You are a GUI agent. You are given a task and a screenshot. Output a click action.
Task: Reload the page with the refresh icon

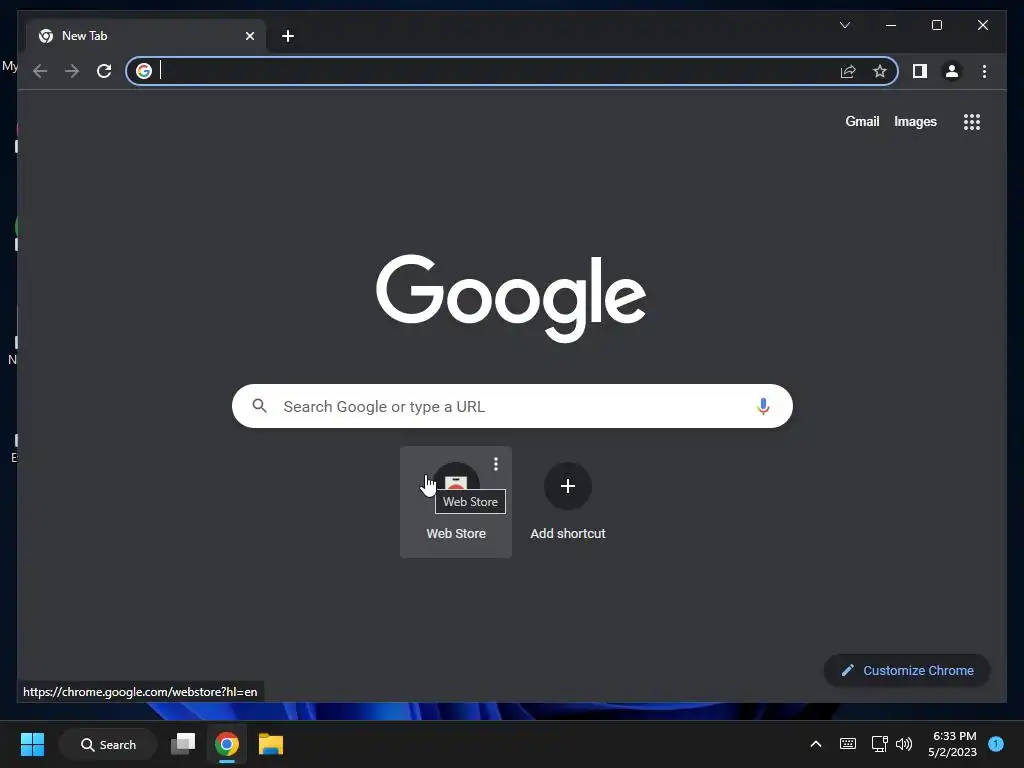104,71
